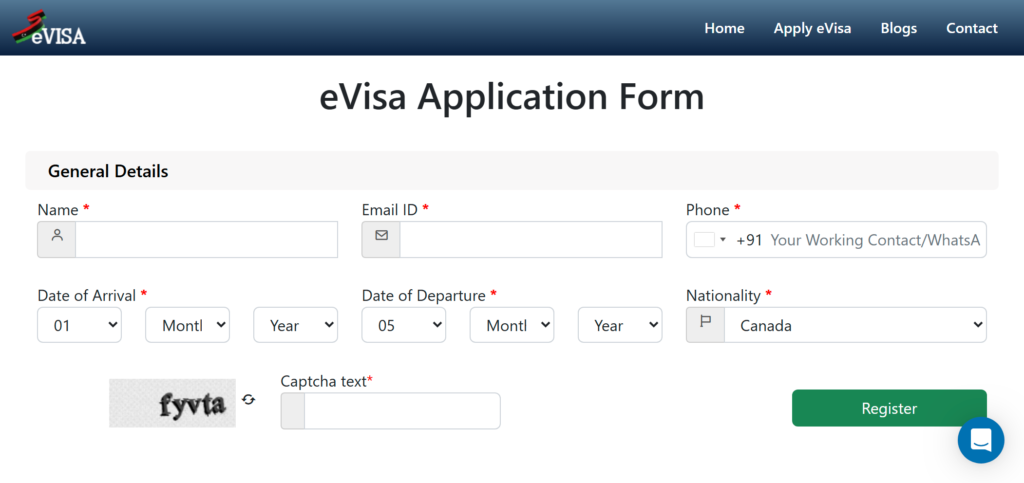Image resolution: width=1024 pixels, height=483 pixels.
Task: Focus the Captcha text input field
Action: [401, 411]
